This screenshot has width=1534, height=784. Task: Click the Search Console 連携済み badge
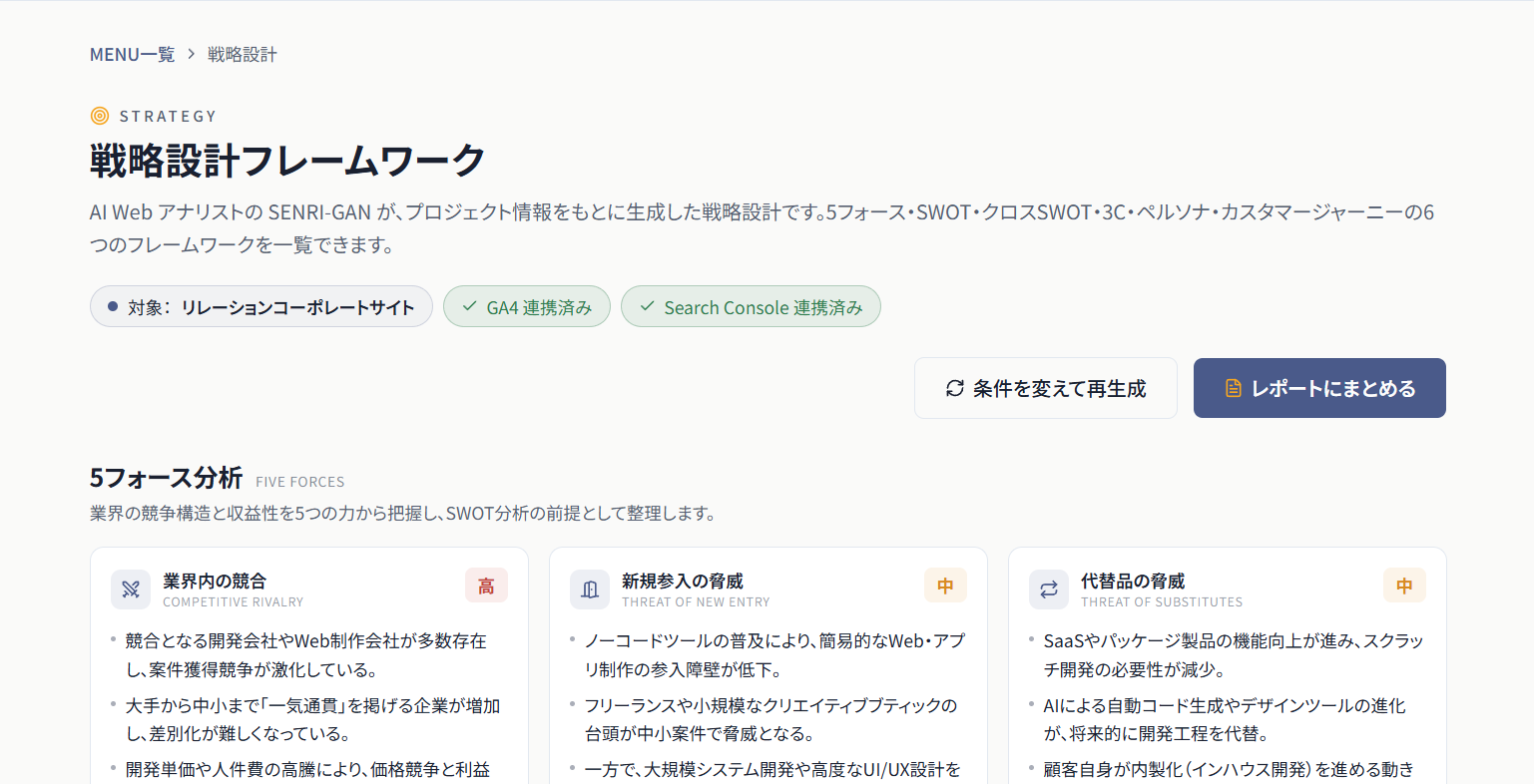click(751, 306)
